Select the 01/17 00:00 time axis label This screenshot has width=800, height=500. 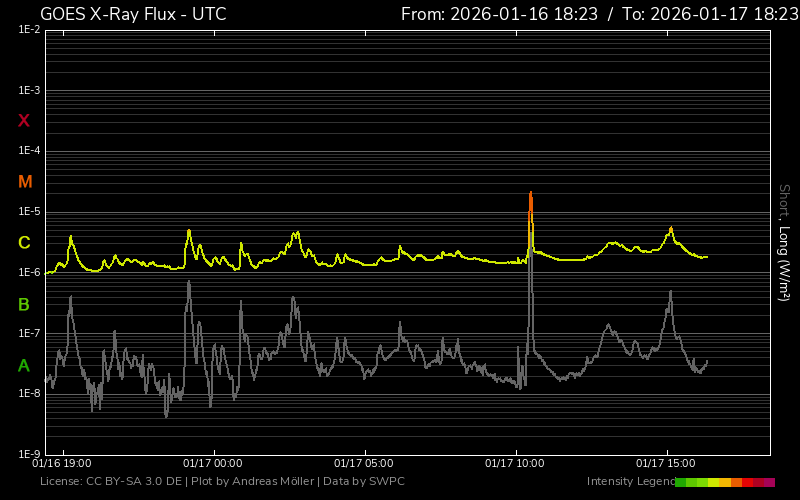pyautogui.click(x=212, y=463)
